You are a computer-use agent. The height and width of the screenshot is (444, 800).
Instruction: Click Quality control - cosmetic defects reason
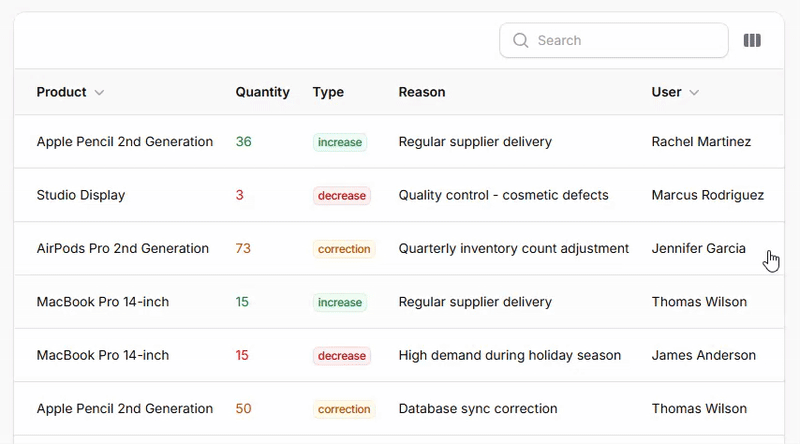pyautogui.click(x=504, y=195)
